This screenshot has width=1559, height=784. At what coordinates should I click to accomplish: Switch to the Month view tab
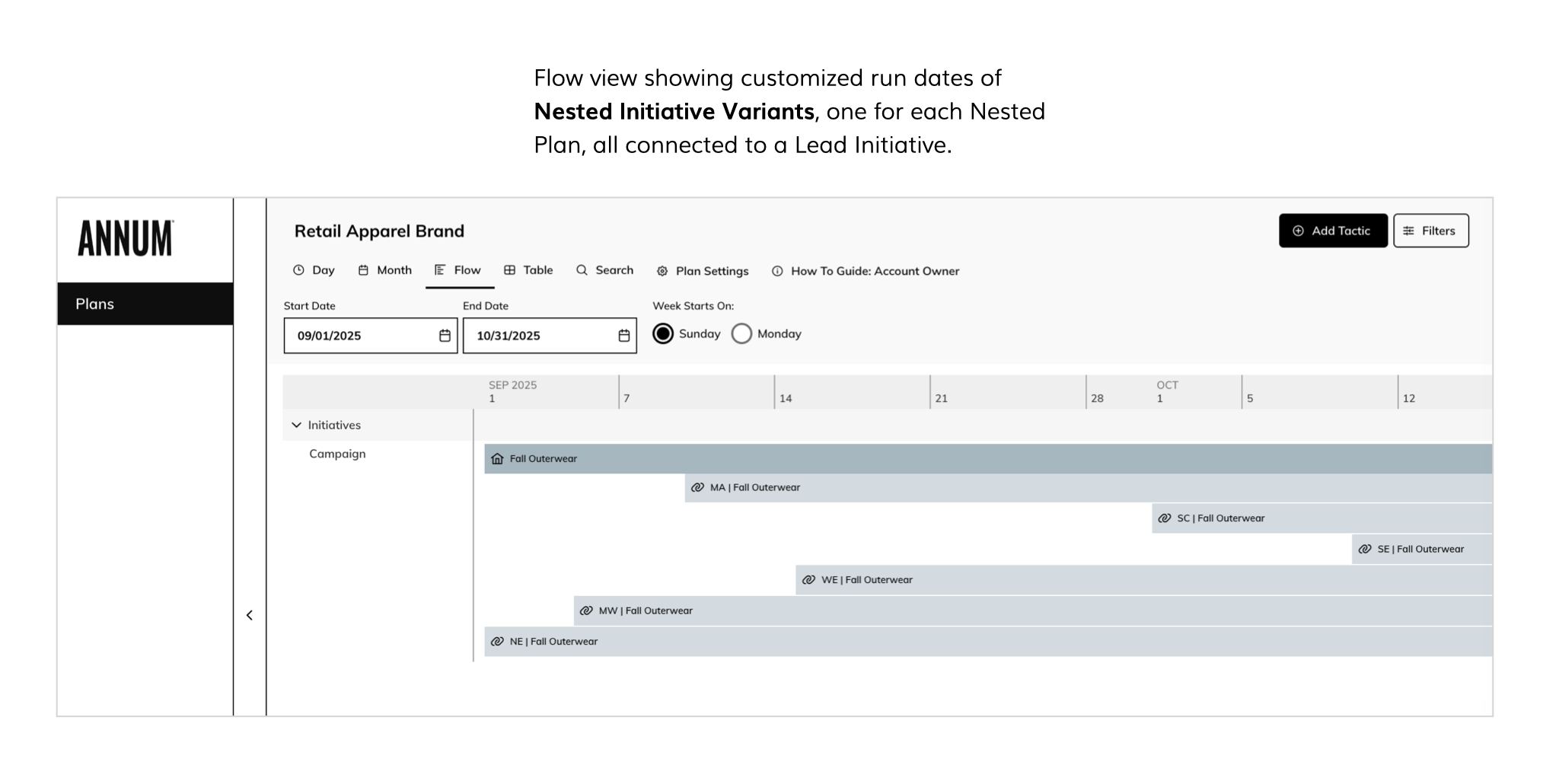click(x=385, y=270)
